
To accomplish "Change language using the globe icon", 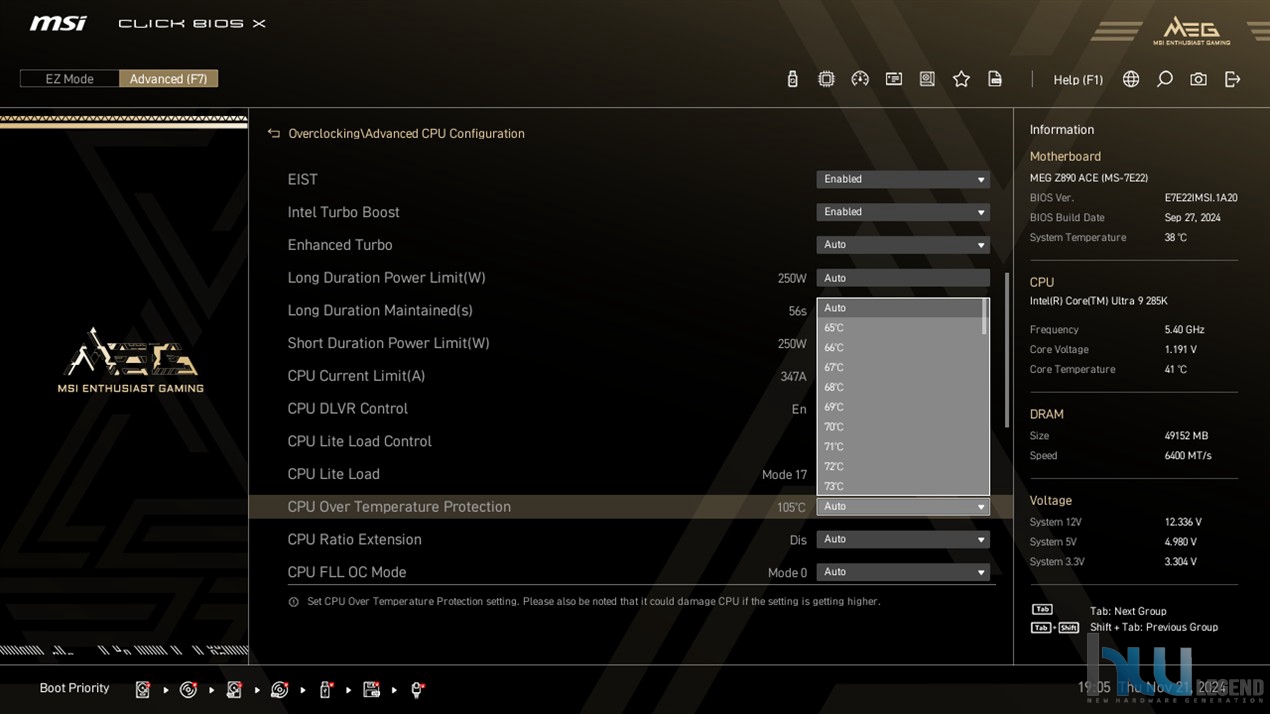I will [x=1131, y=79].
